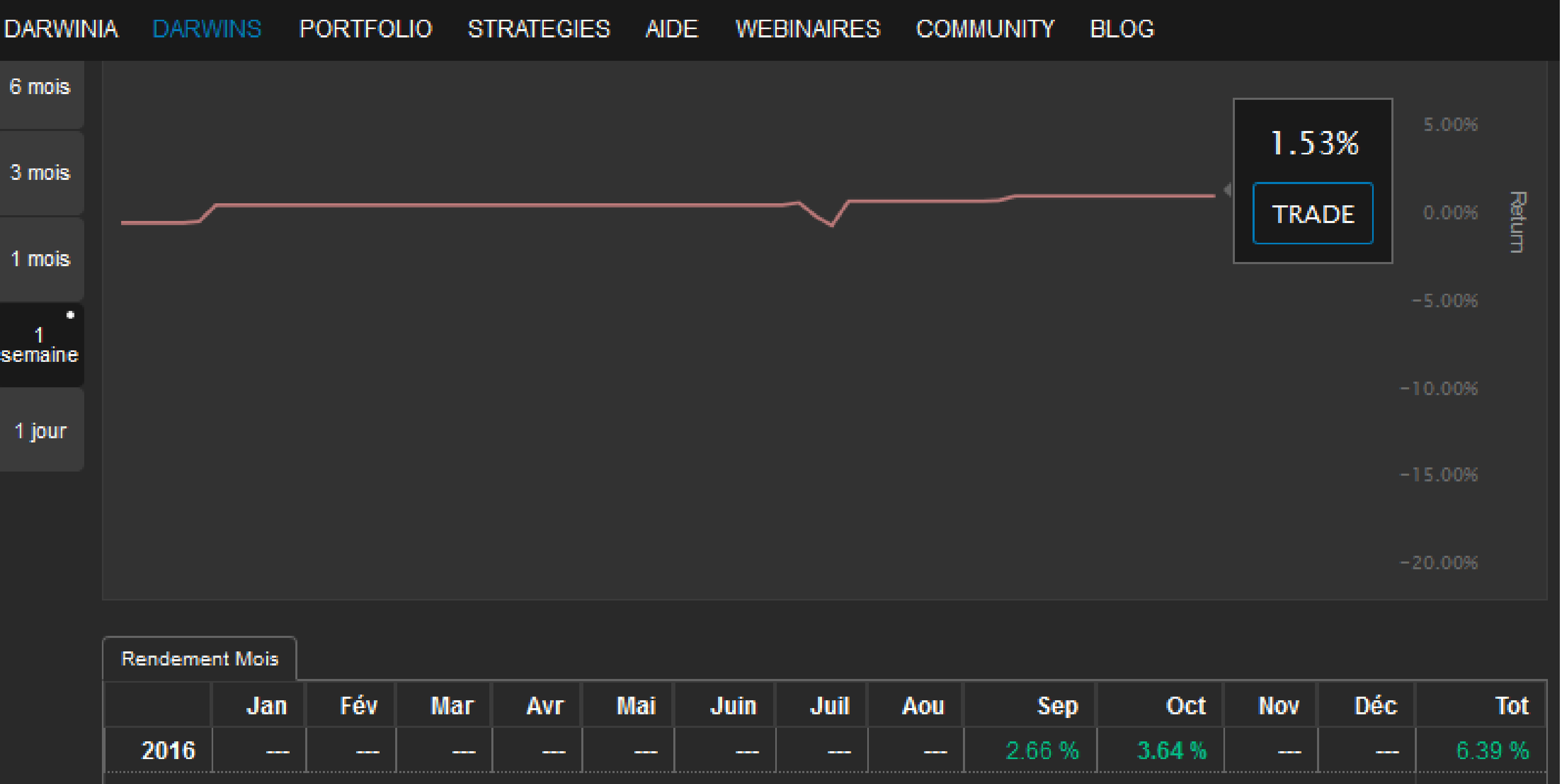Viewport: 1564px width, 784px height.
Task: Click the small arrow beside return box
Action: [1227, 190]
